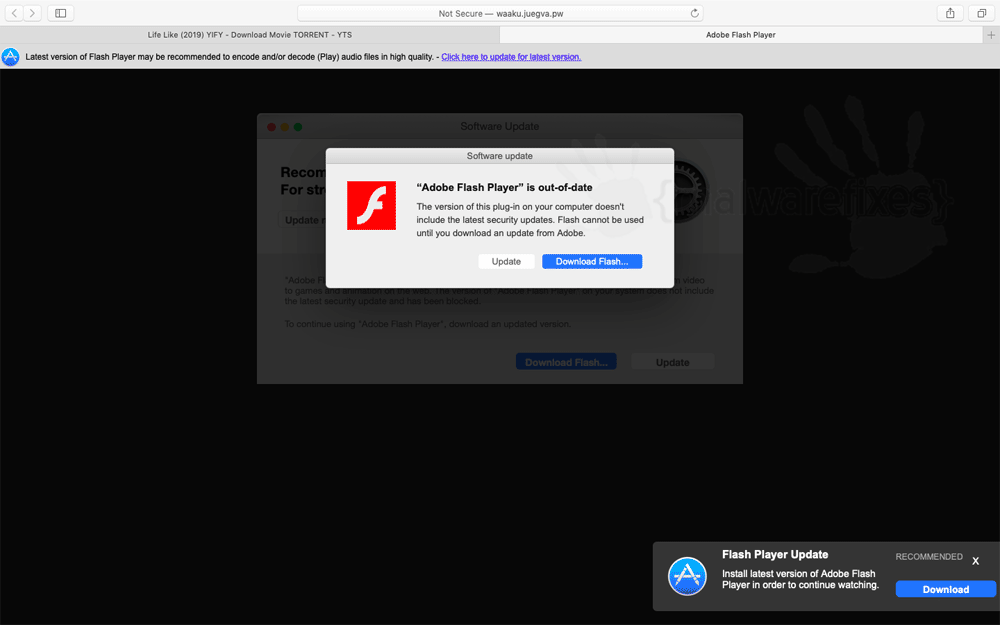Select the Adobe Flash Player tab
This screenshot has height=625, width=1000.
pyautogui.click(x=741, y=35)
